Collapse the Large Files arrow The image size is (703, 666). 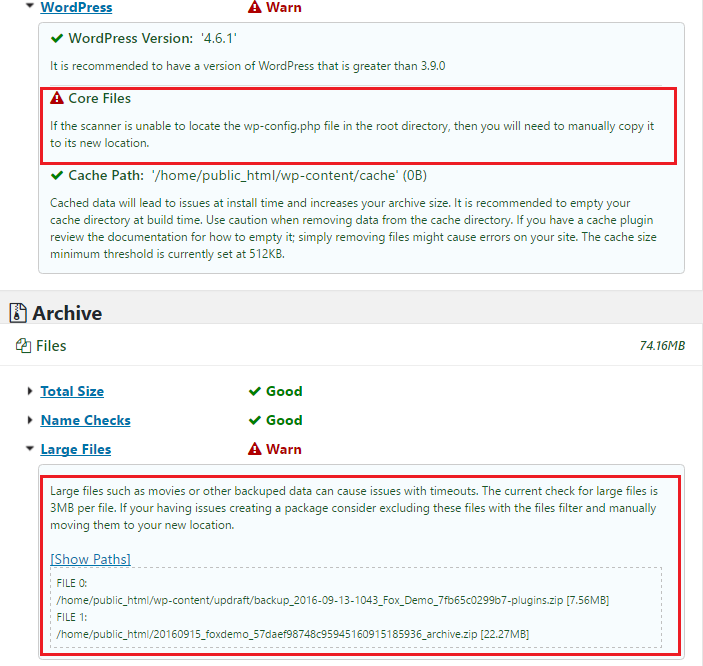(x=30, y=449)
